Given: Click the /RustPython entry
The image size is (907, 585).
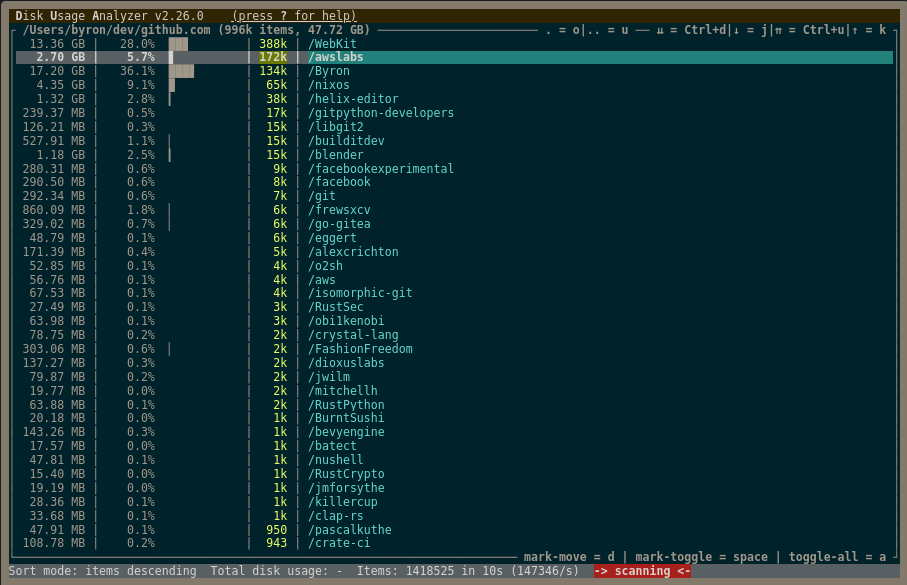Looking at the screenshot, I should click(454, 404).
